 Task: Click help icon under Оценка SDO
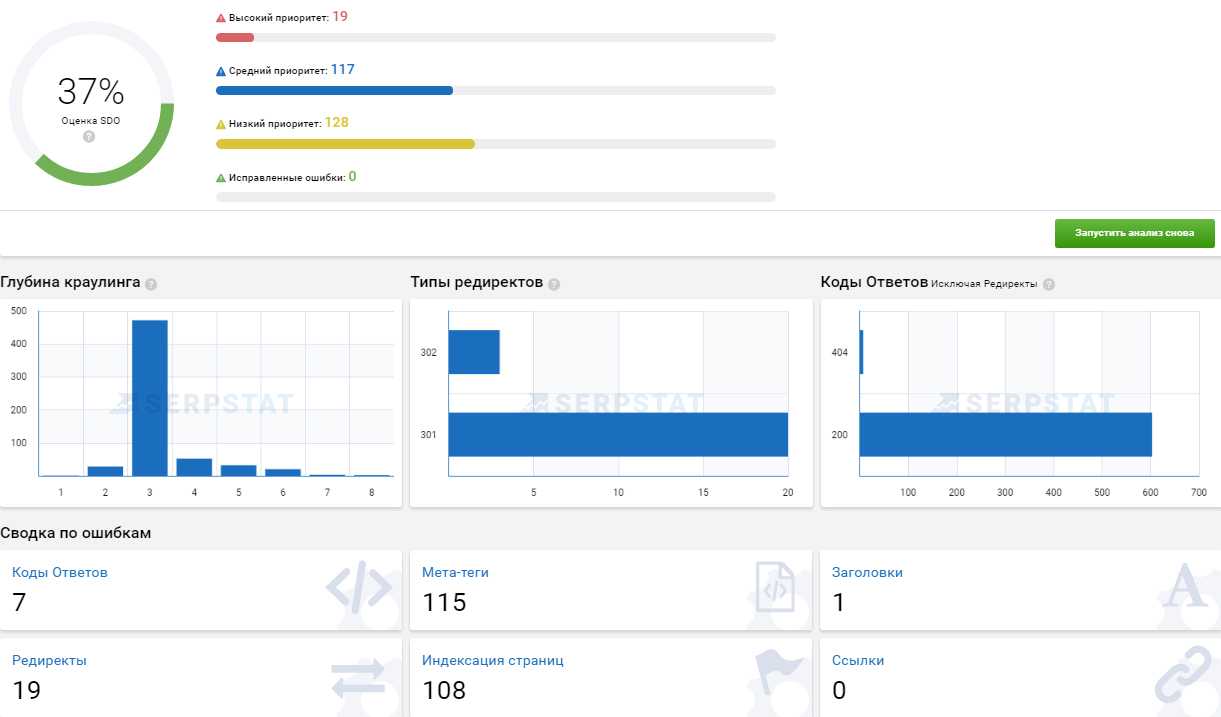pyautogui.click(x=89, y=136)
